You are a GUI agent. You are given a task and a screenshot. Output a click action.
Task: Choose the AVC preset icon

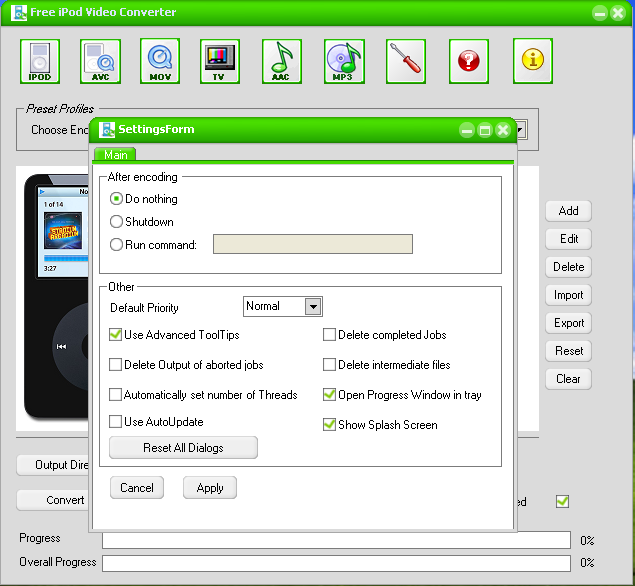(x=100, y=62)
